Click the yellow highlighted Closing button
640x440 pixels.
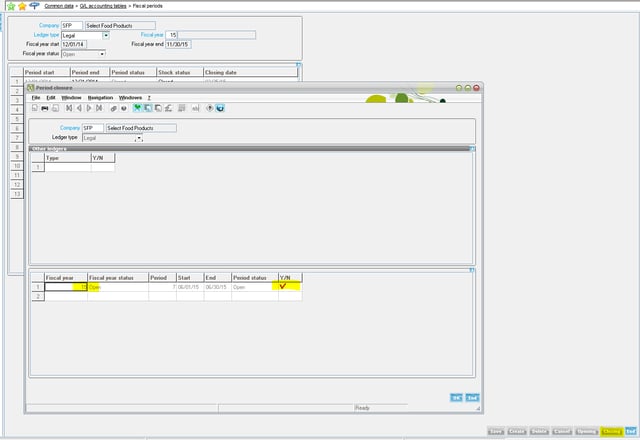[611, 431]
